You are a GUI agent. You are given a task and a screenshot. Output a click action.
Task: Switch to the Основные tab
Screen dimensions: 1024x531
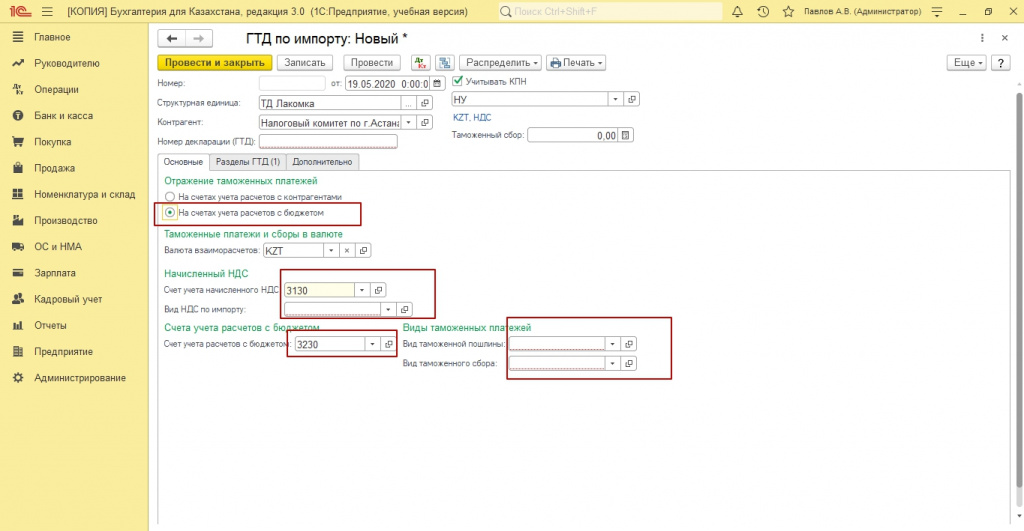tap(183, 162)
